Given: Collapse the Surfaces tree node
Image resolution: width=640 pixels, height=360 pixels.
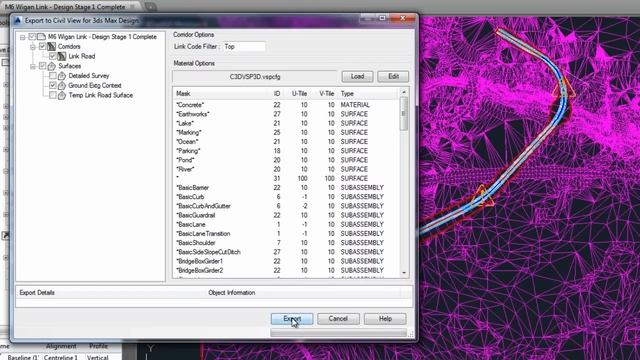Looking at the screenshot, I should 33,67.
